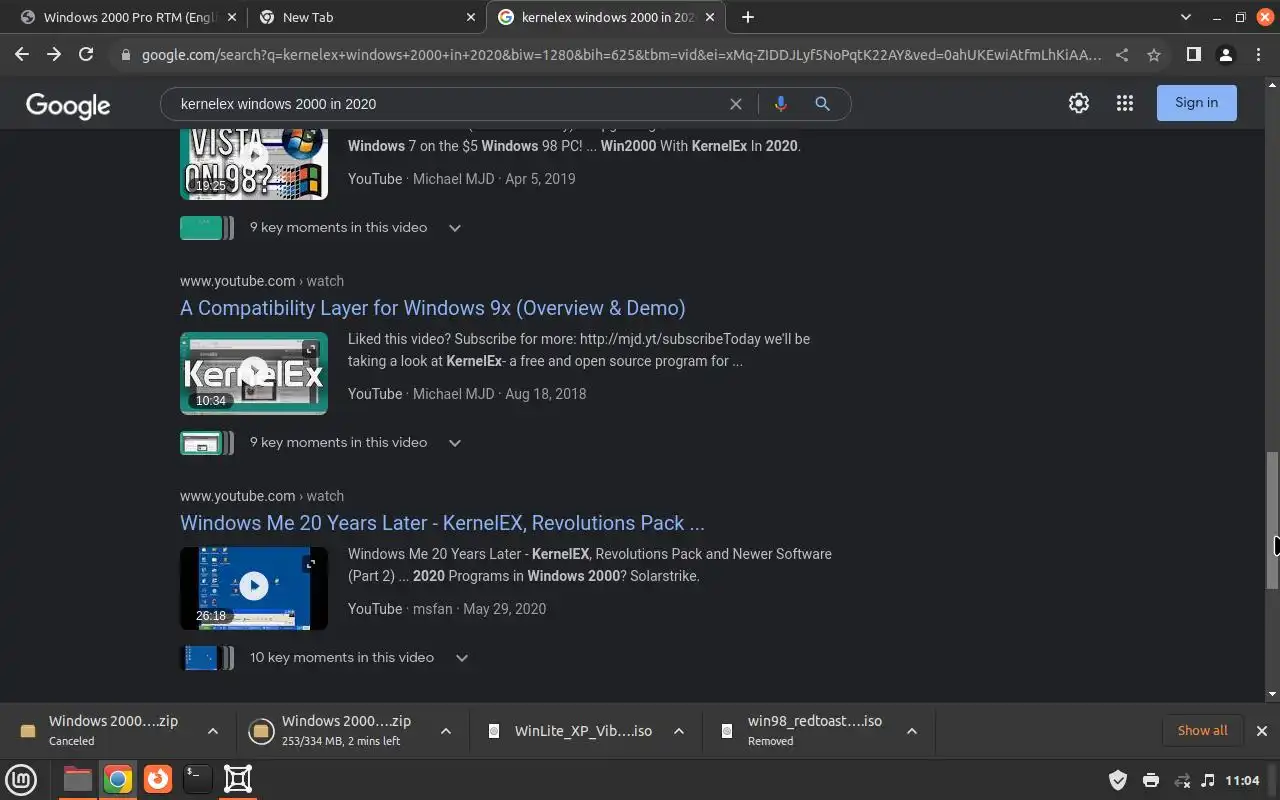Screen dimensions: 1280x800
Task: Play the KernelEx 10:34 video thumbnail
Action: click(x=254, y=373)
